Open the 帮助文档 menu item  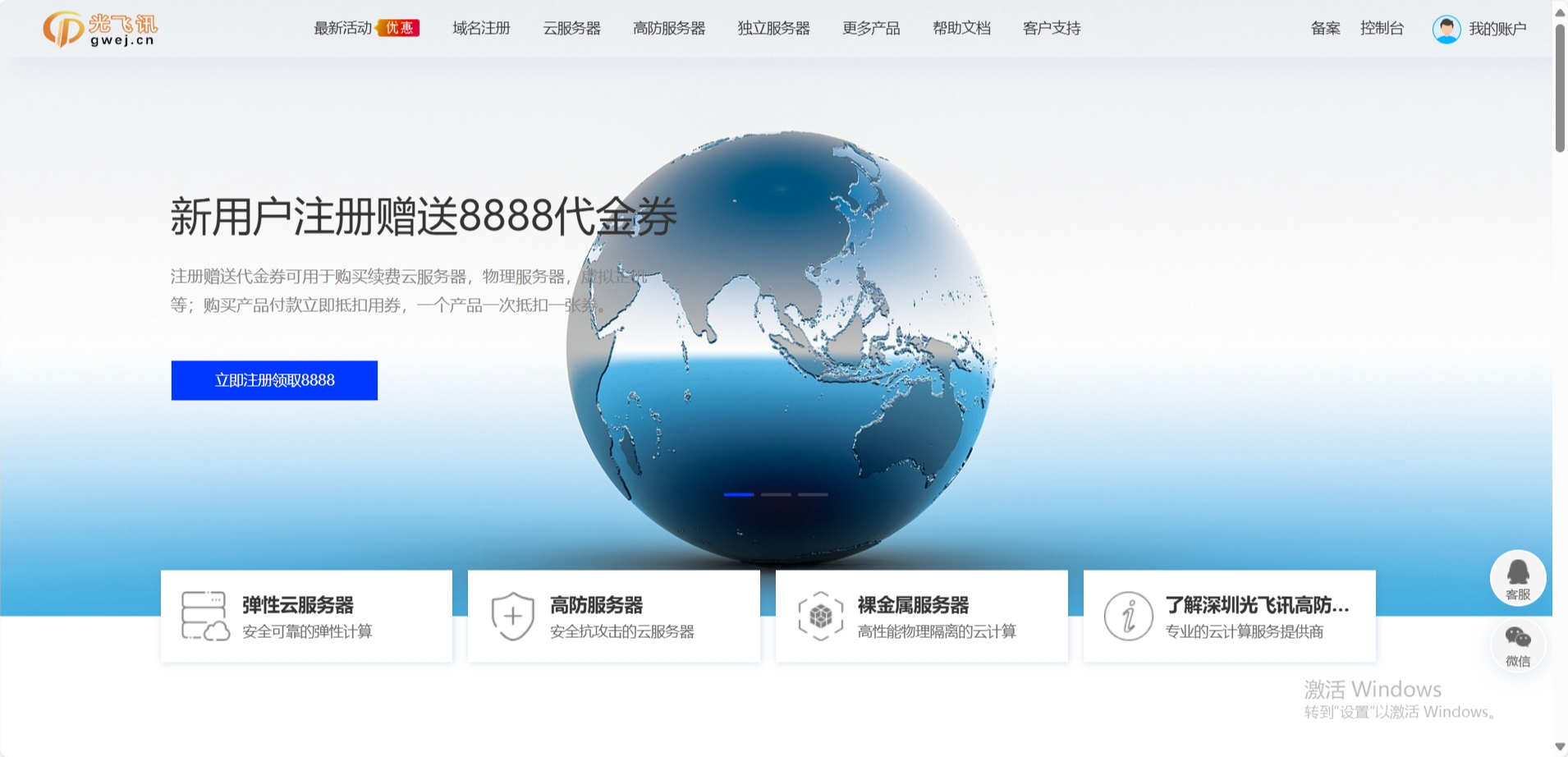961,28
